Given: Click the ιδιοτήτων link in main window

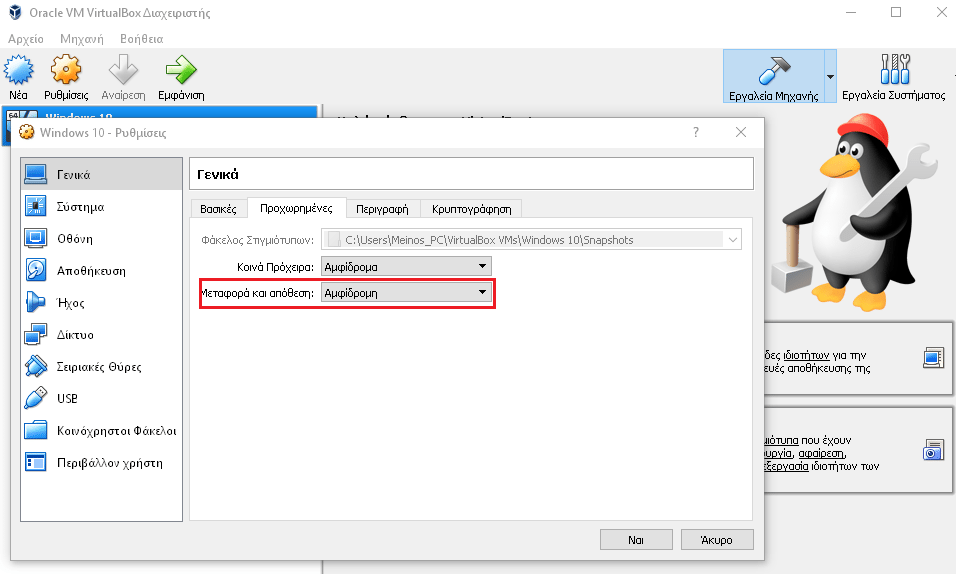Looking at the screenshot, I should click(806, 355).
